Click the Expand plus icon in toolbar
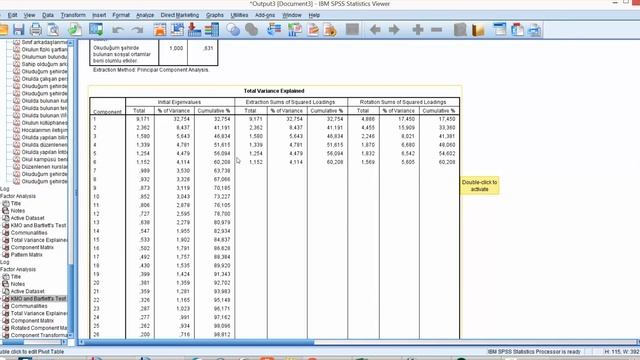The height and width of the screenshot is (360, 640). [x=418, y=30]
